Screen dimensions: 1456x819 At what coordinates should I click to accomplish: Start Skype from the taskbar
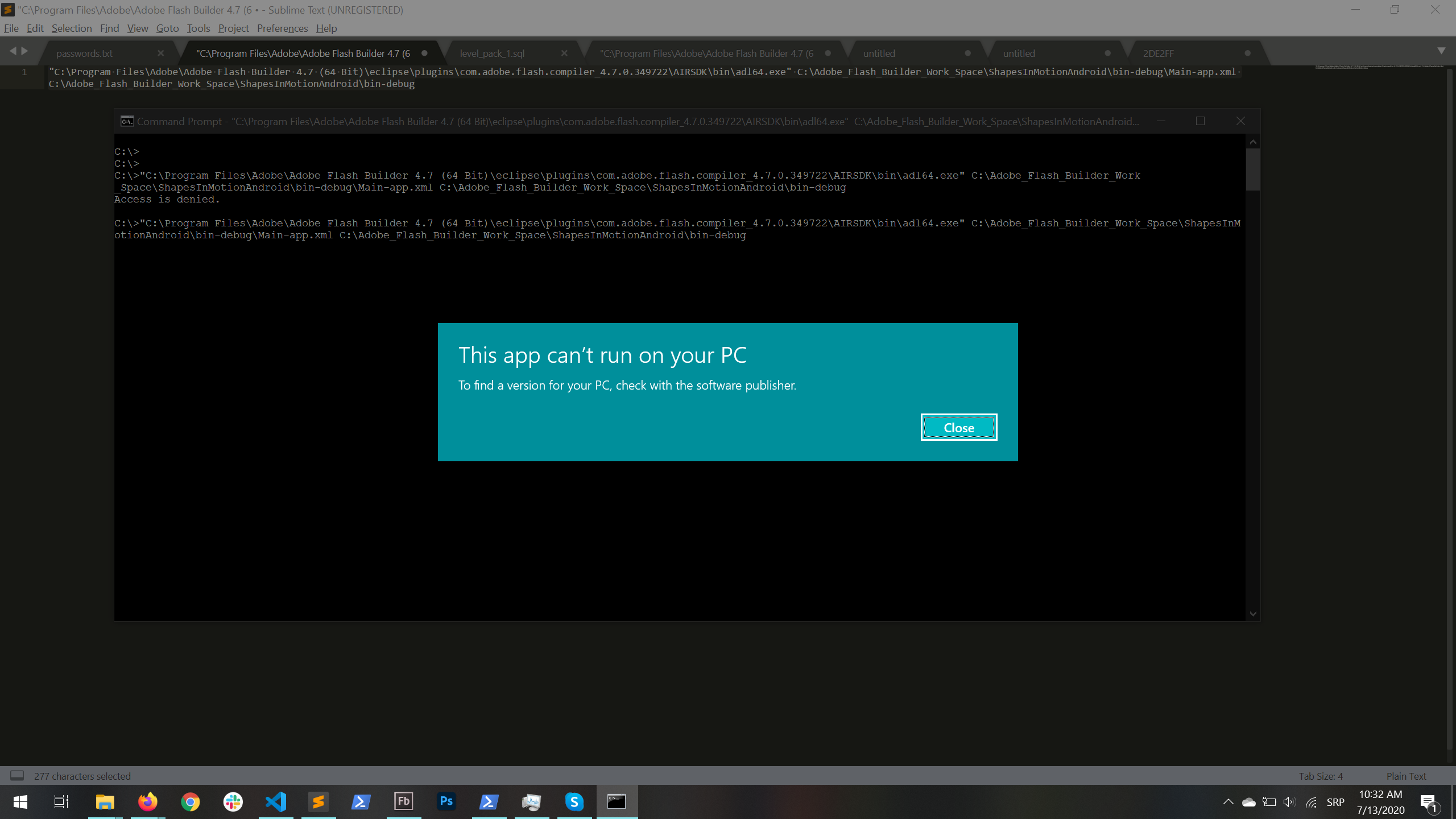tap(574, 801)
